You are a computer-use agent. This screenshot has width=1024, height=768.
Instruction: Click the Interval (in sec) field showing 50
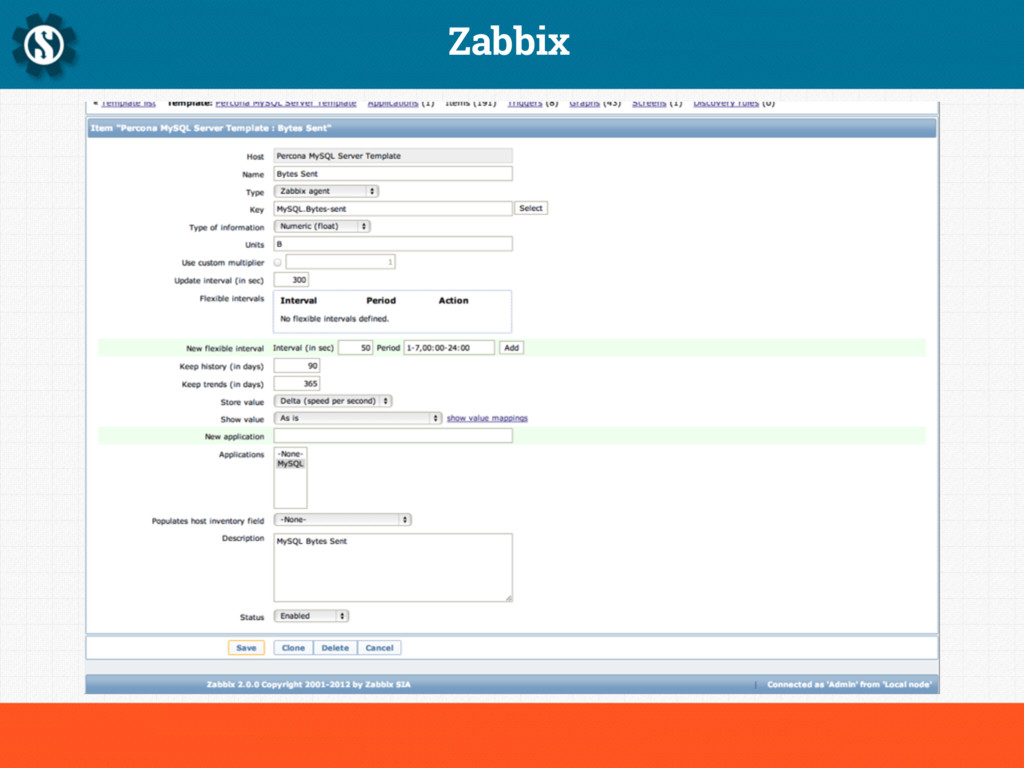(355, 348)
